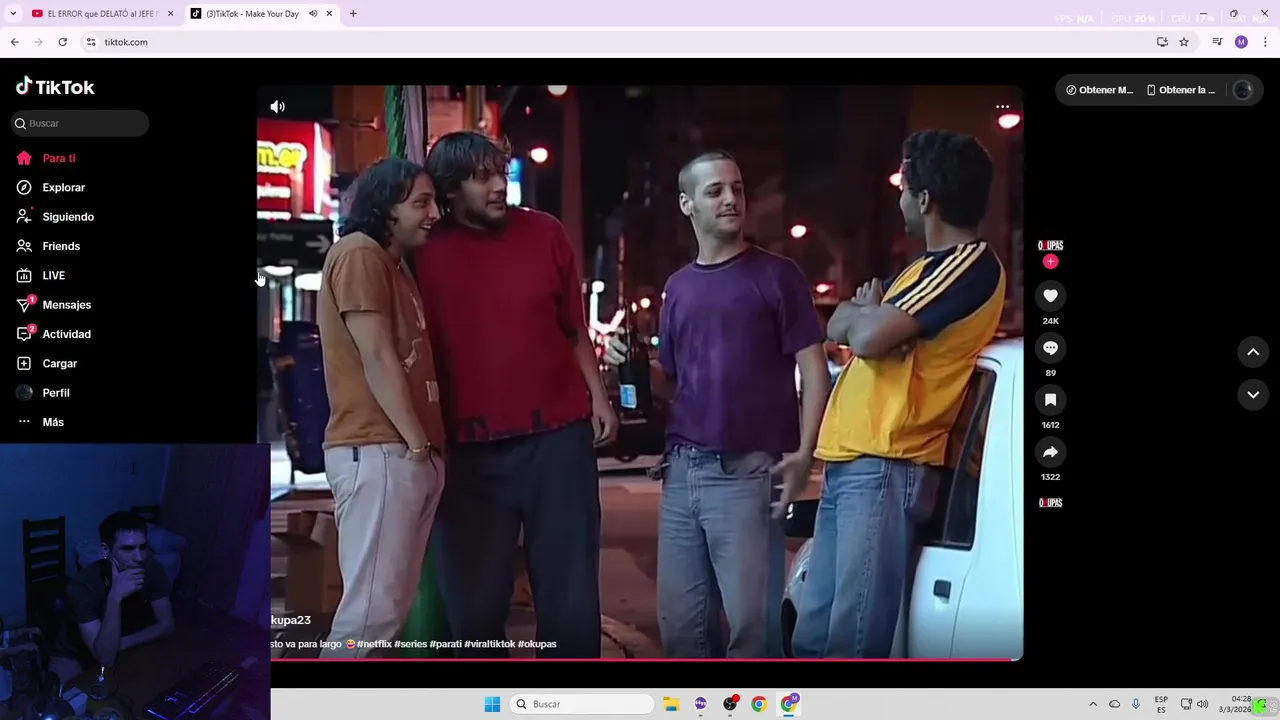Click the #parati hashtag
This screenshot has width=1280, height=720.
(x=445, y=644)
